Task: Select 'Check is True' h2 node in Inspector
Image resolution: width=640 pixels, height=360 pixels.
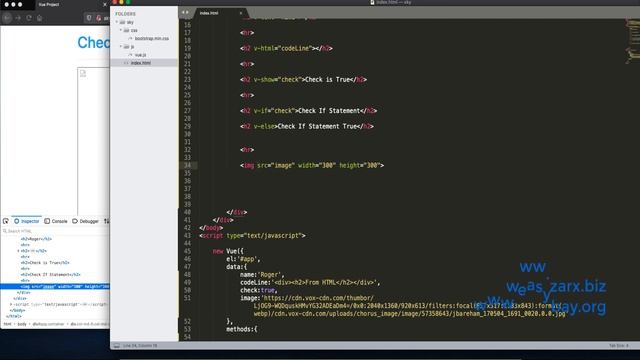Action: (45, 262)
